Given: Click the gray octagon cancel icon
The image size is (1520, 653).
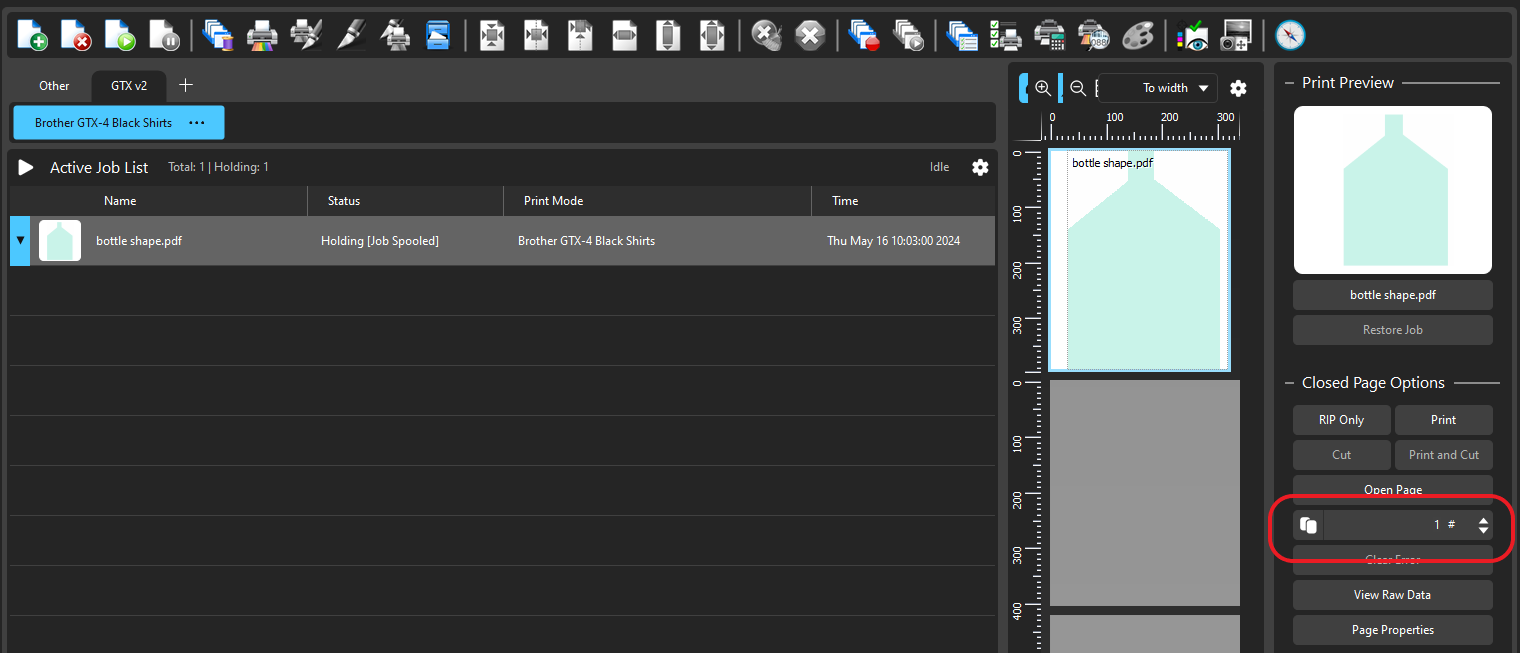Looking at the screenshot, I should coord(810,36).
